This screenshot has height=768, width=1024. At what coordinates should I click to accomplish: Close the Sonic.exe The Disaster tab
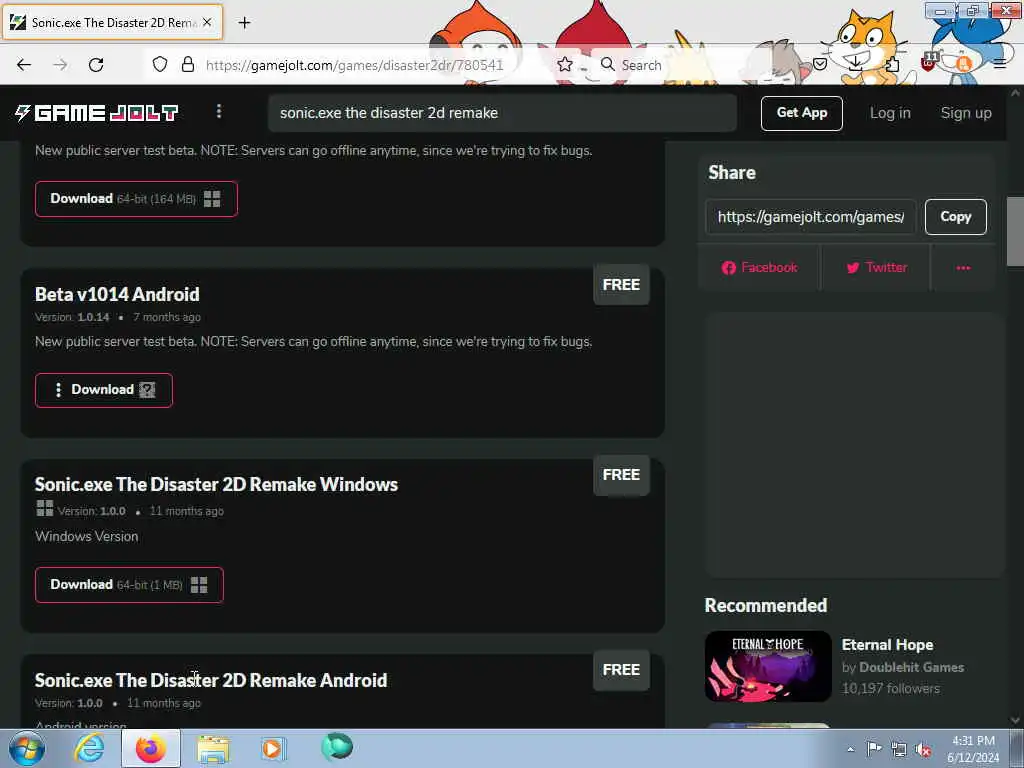207,22
